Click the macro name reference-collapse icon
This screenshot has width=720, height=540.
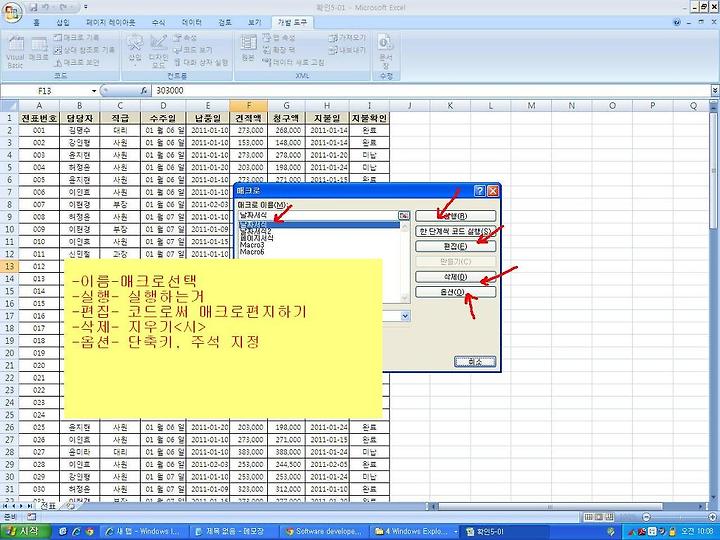point(404,215)
